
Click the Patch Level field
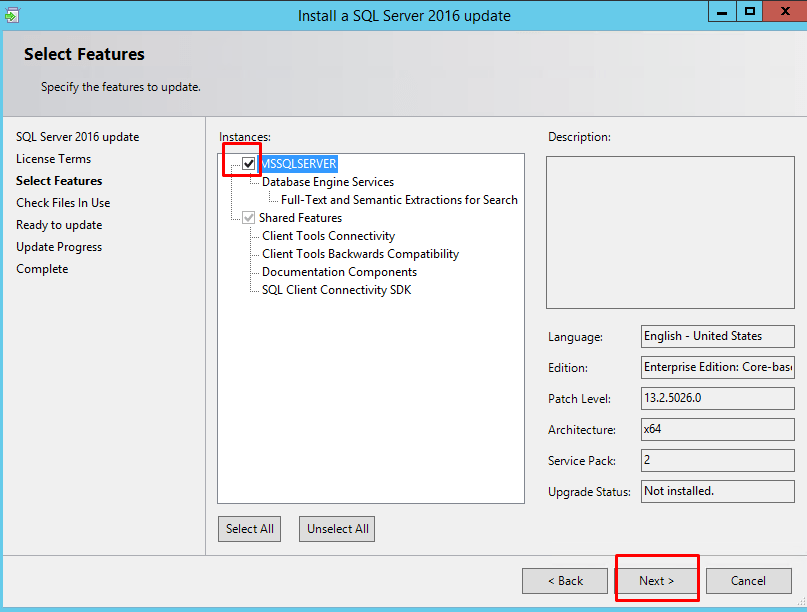(718, 398)
